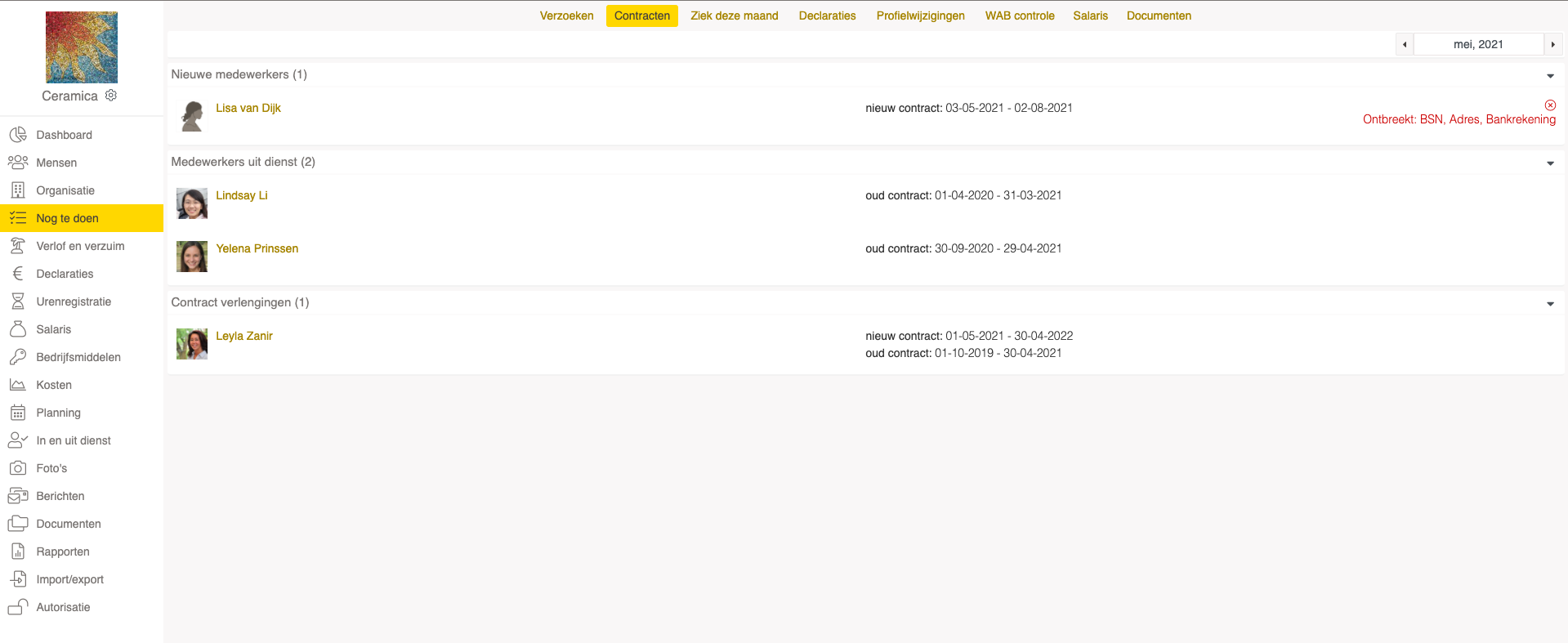
Task: Go to next month arrow
Action: point(1552,44)
